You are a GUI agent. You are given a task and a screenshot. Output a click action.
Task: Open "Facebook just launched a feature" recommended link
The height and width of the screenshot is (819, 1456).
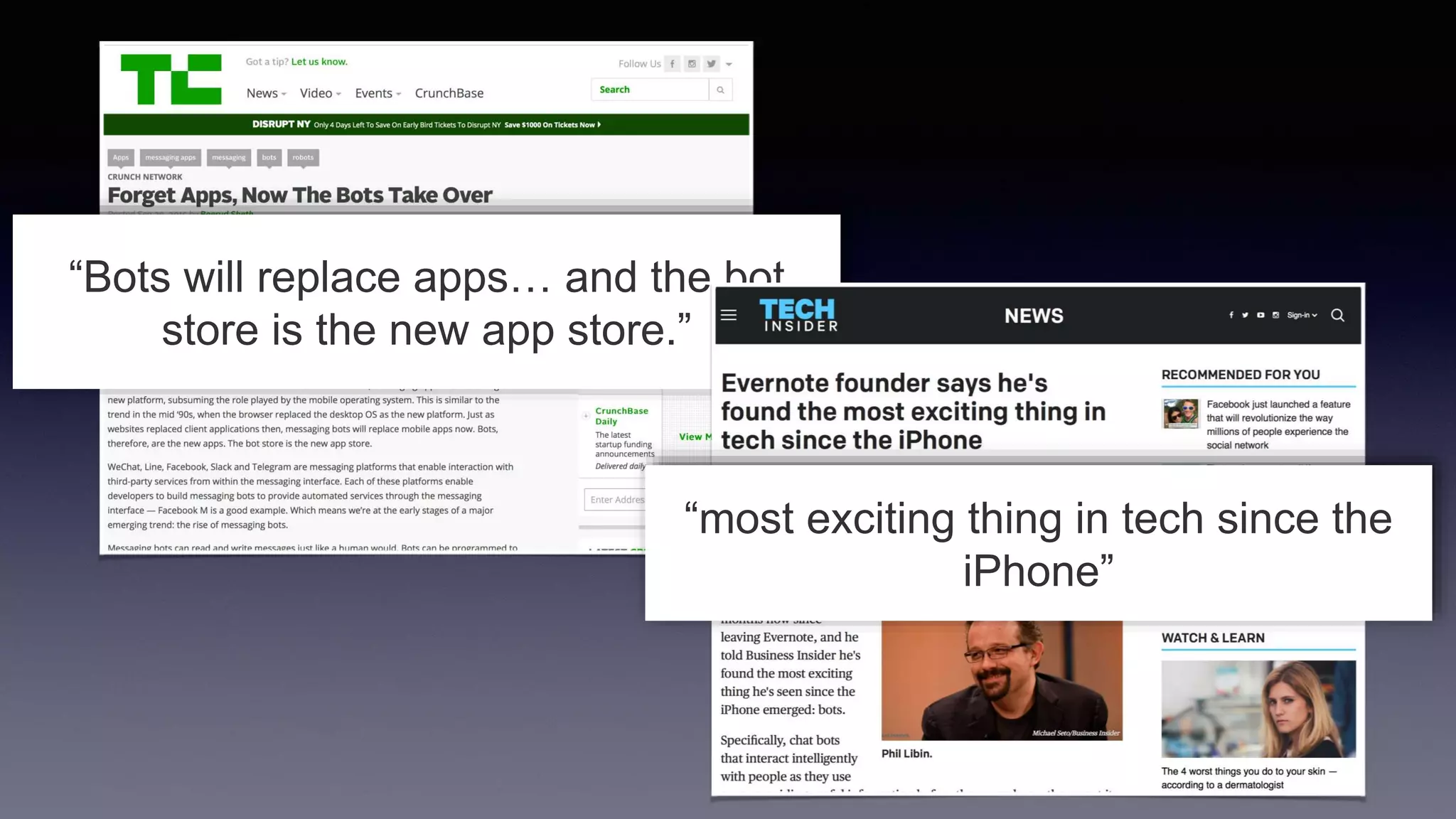1278,424
